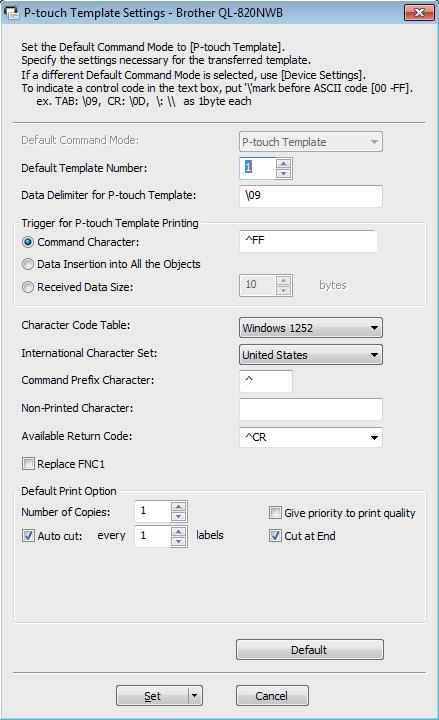
Task: Click the Received Data Size bytes field
Action: pos(258,285)
